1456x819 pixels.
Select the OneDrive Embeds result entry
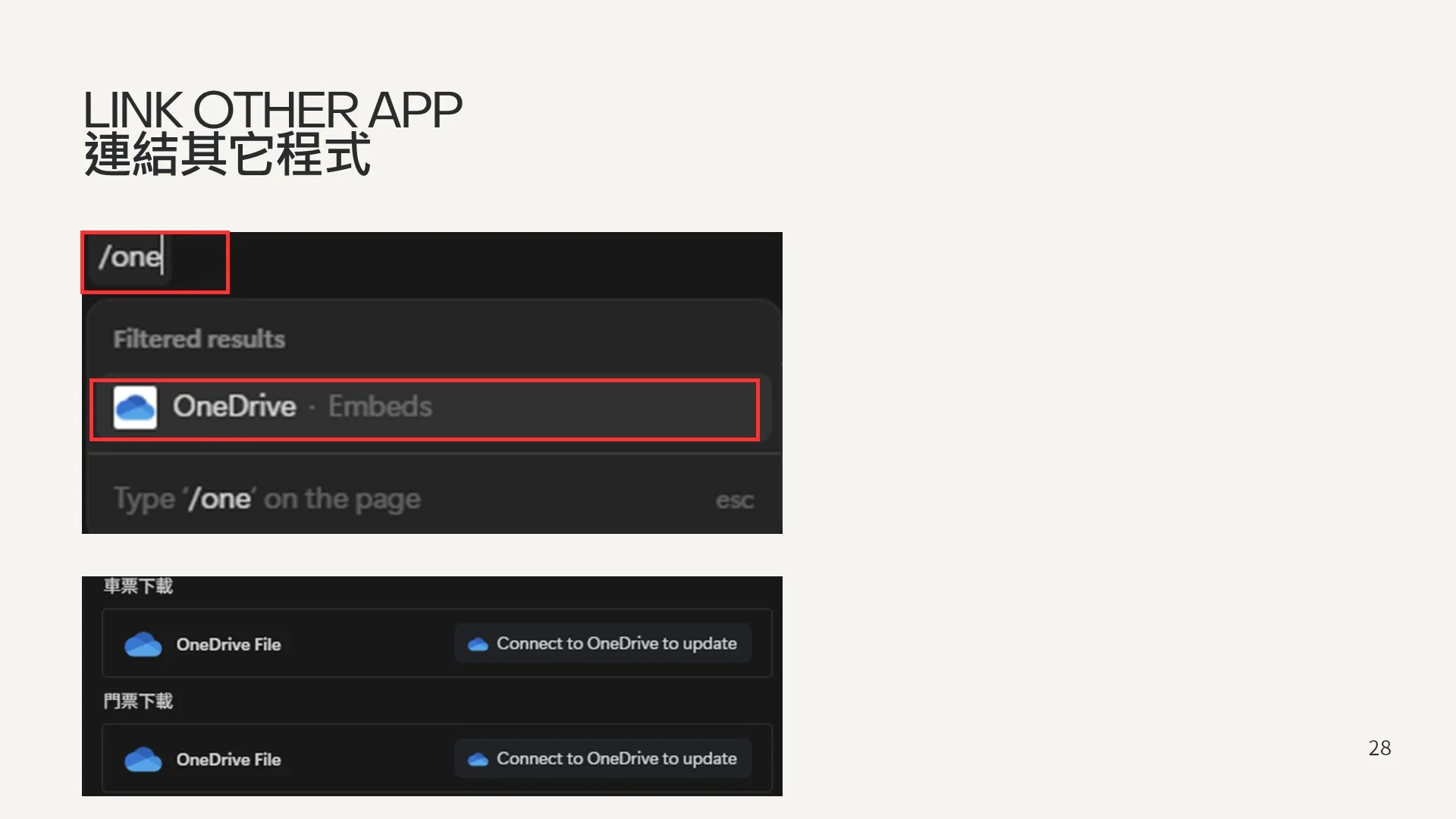(425, 409)
